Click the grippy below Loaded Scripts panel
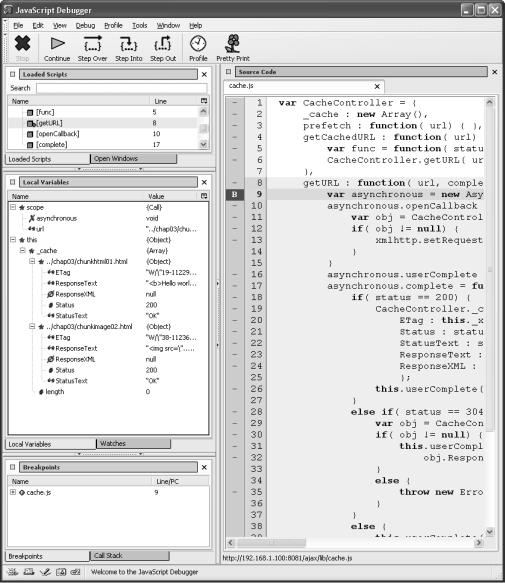 coord(110,169)
